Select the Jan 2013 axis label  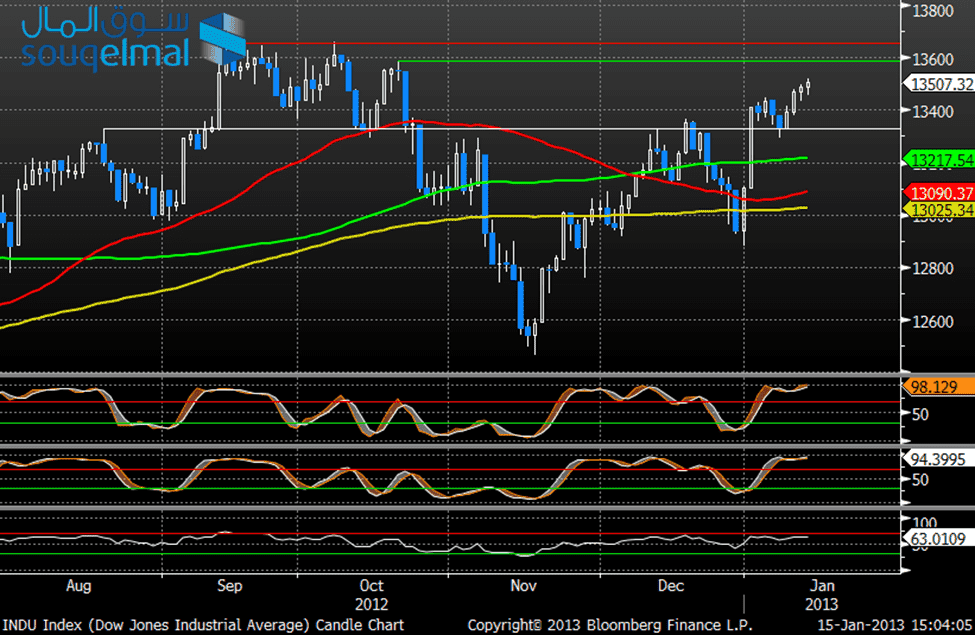click(822, 595)
